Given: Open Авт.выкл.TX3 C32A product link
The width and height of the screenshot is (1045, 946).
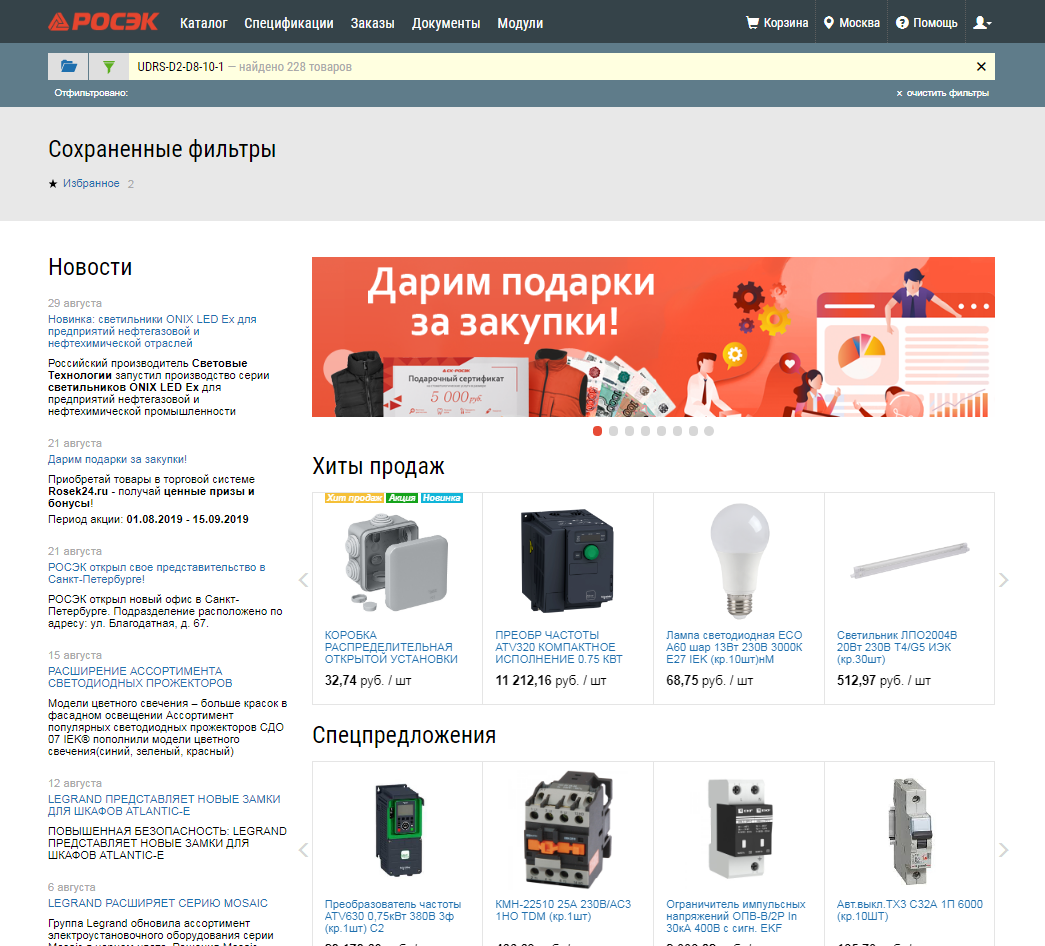Looking at the screenshot, I should click(910, 910).
